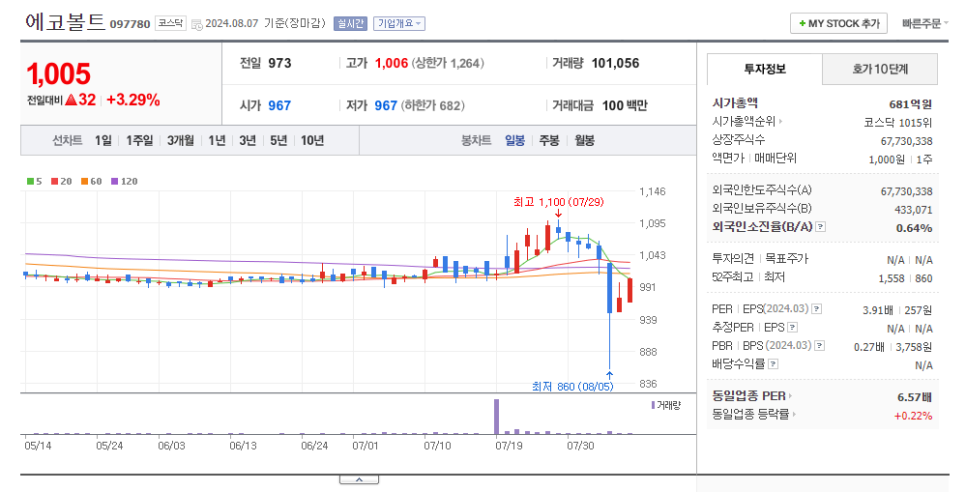966x492 pixels.
Task: Click arrow icon next to 시가총액순위
Action: click(781, 122)
